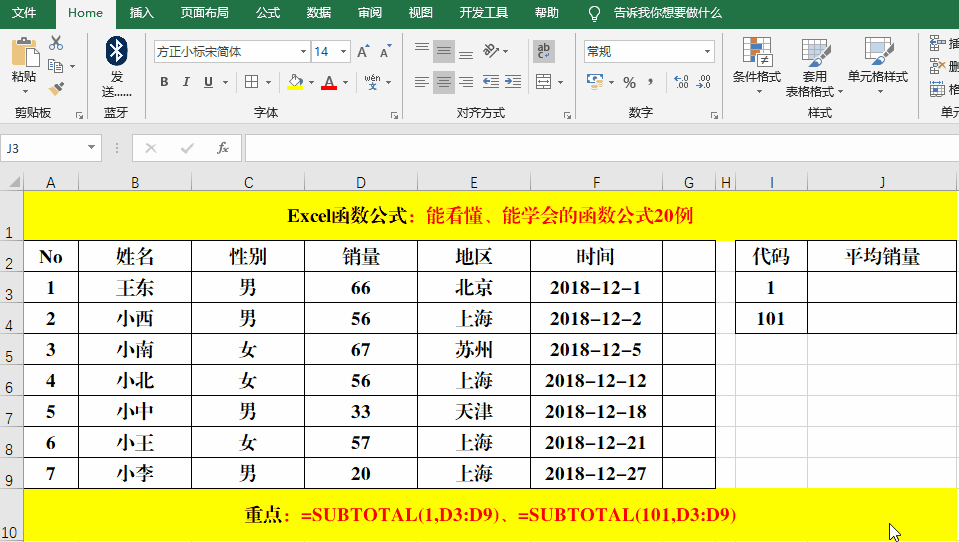Toggle italic formatting

(187, 82)
